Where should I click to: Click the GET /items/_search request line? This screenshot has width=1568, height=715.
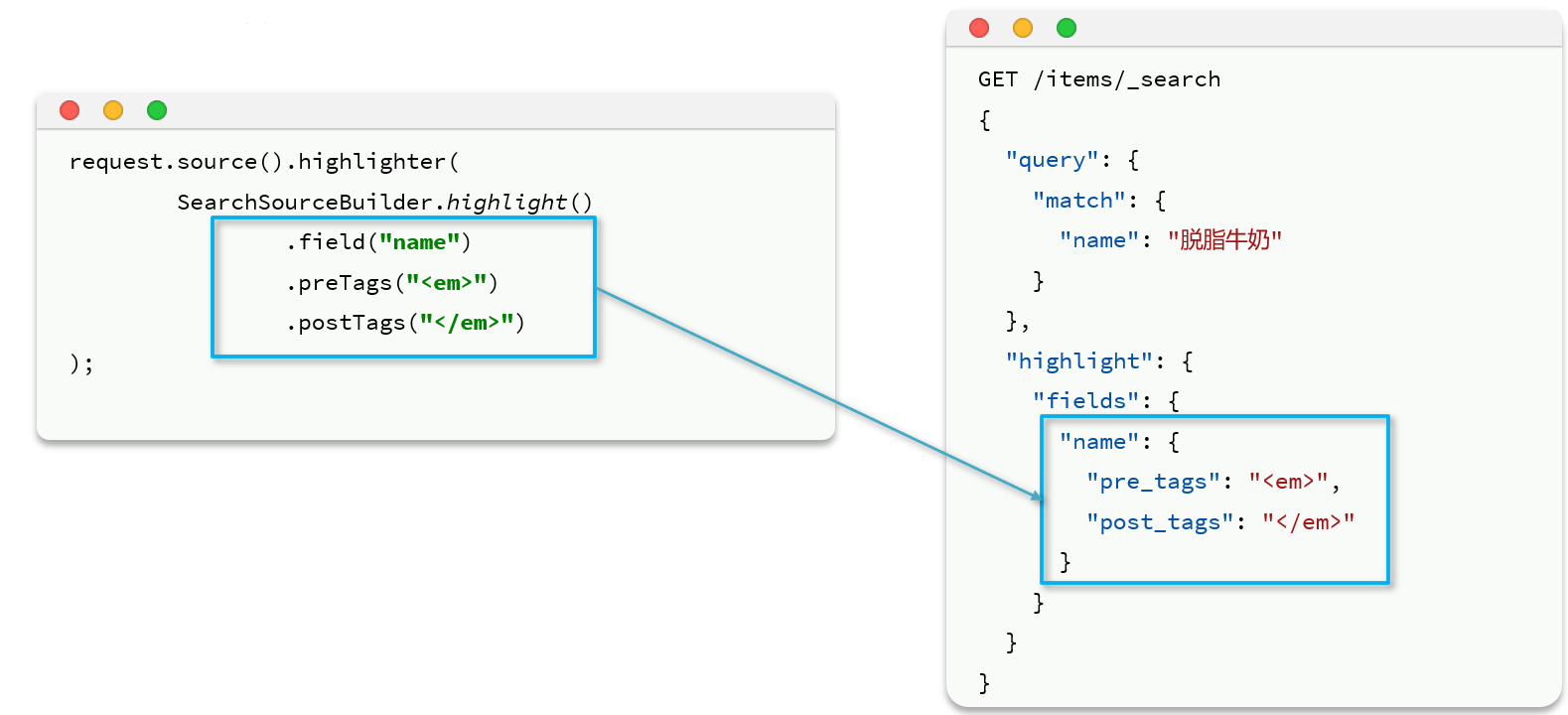point(1098,79)
